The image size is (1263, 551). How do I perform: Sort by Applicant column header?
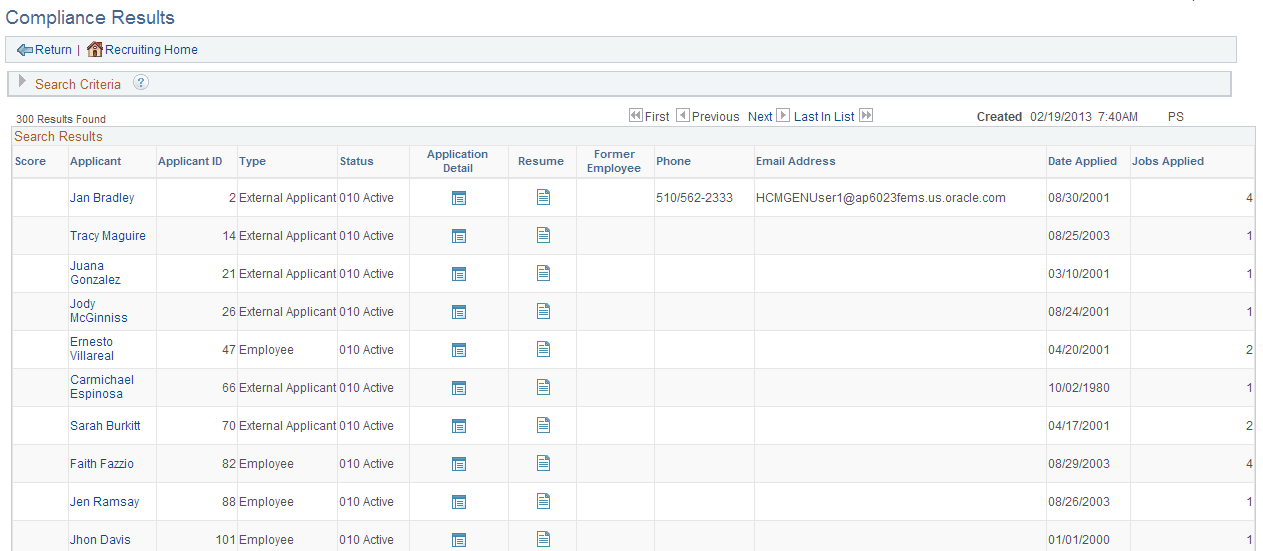coord(95,161)
